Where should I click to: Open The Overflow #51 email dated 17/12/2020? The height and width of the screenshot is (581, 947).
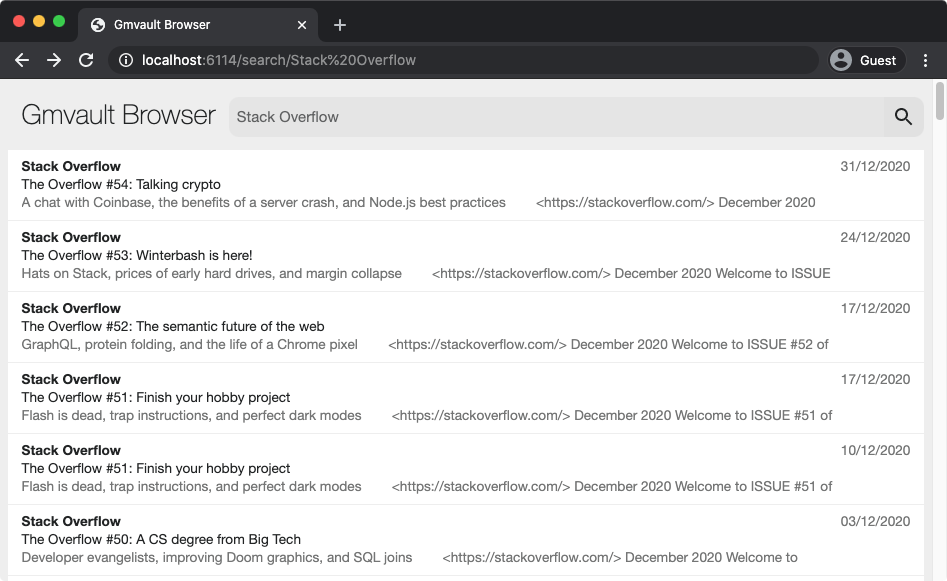(466, 398)
